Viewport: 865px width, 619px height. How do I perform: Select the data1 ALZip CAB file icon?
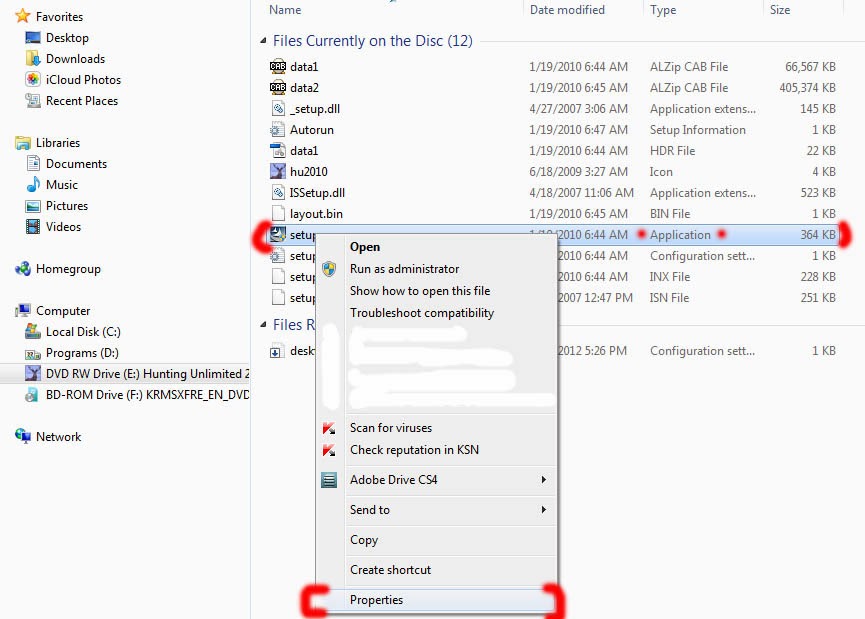280,66
